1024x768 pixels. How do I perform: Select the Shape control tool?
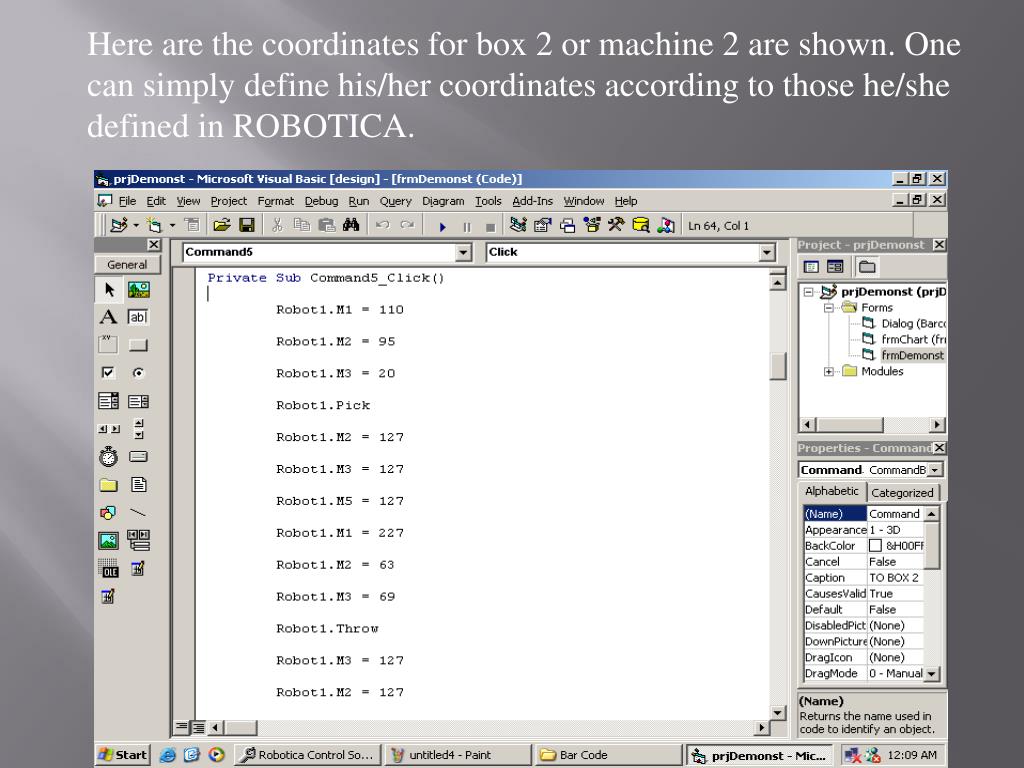tap(108, 513)
